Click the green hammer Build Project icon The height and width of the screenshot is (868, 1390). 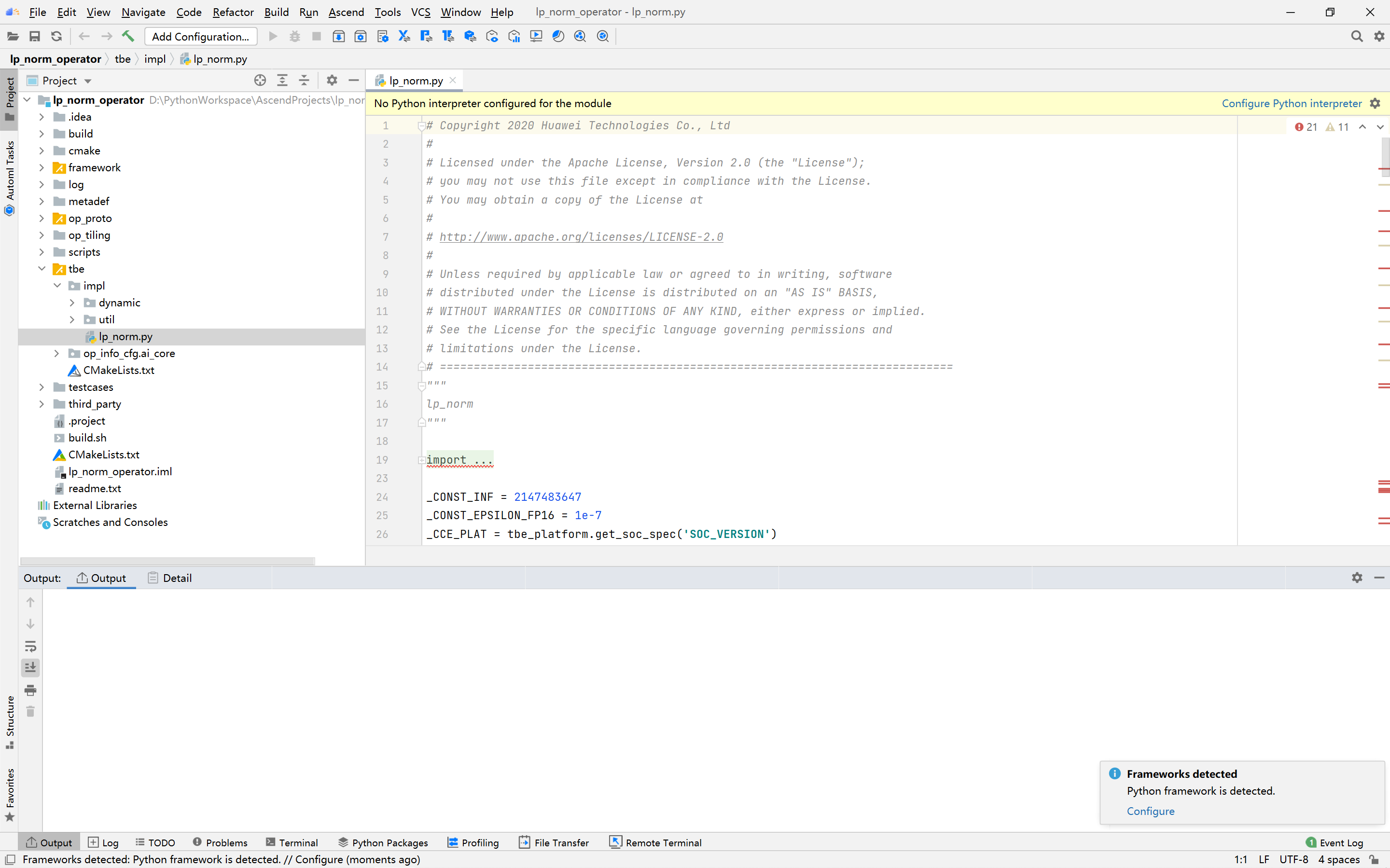127,36
